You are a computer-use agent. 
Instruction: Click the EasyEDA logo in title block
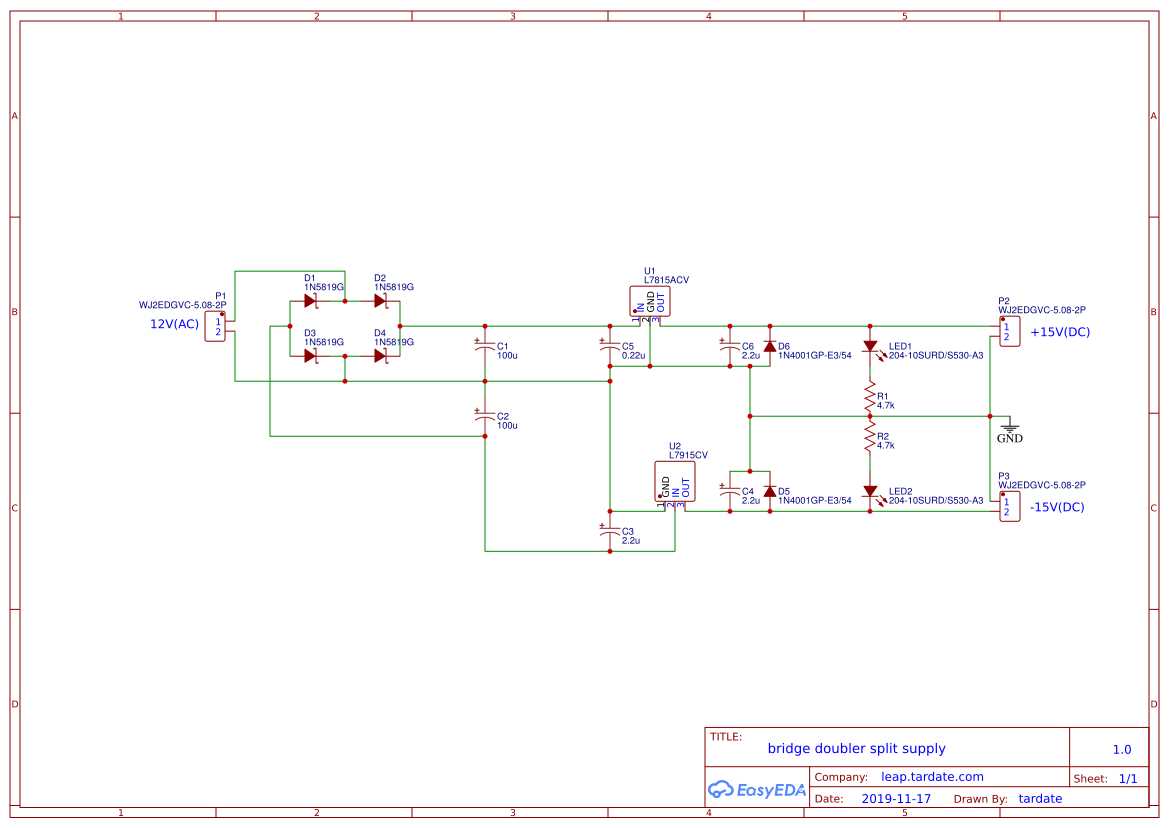click(x=757, y=789)
